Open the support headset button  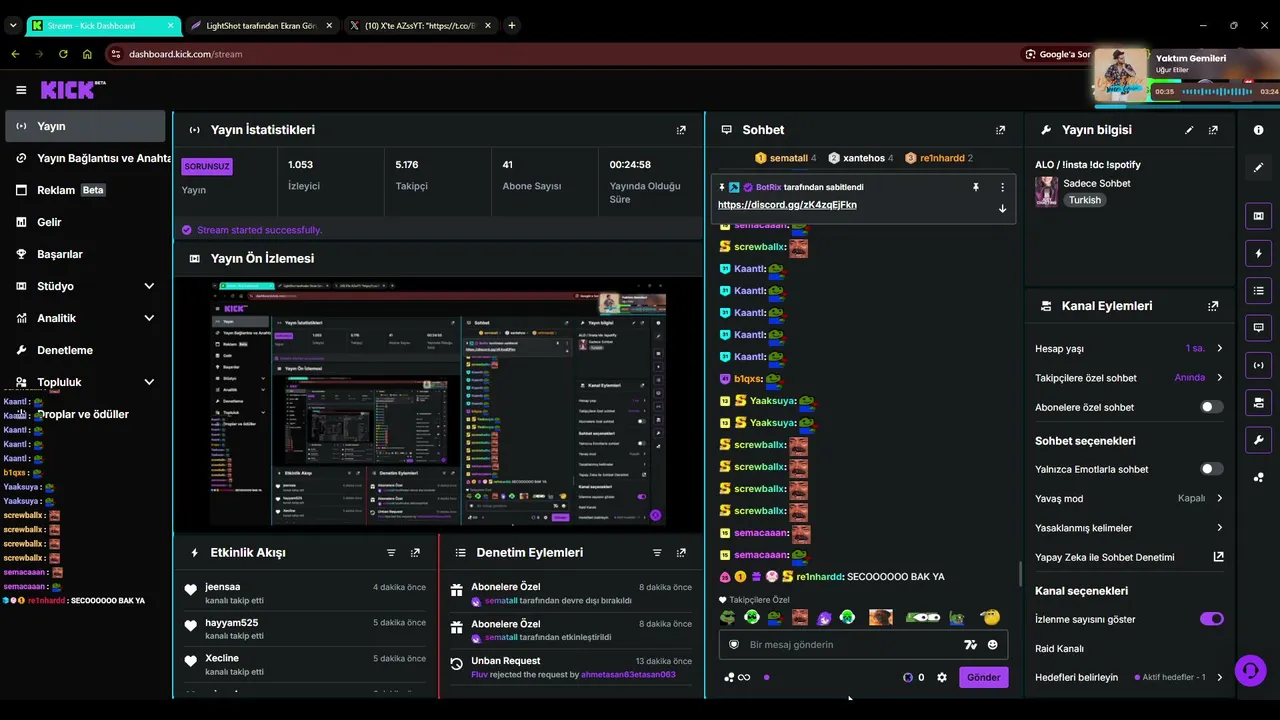click(1250, 670)
